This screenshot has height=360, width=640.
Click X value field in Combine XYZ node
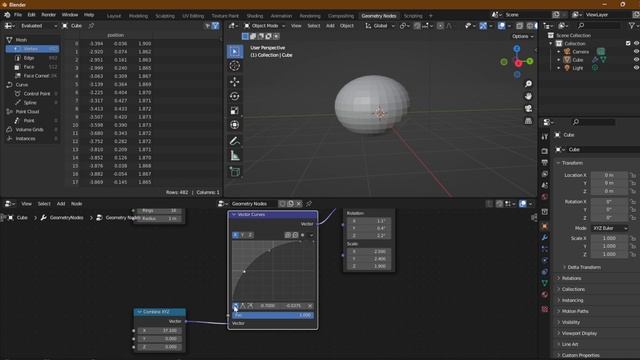160,331
